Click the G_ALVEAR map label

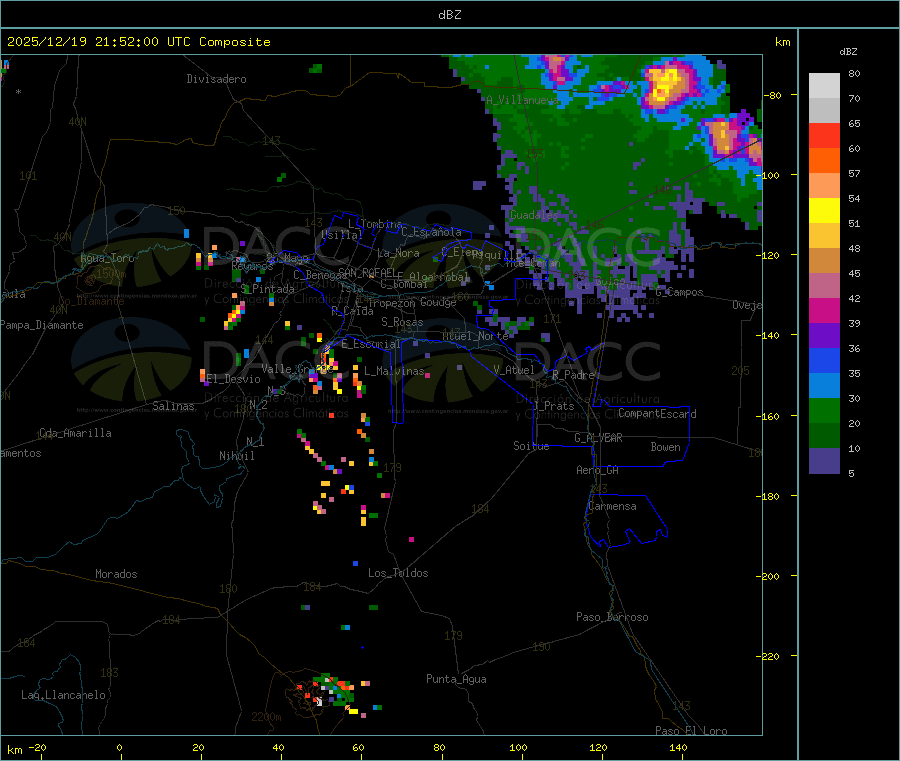pos(598,438)
